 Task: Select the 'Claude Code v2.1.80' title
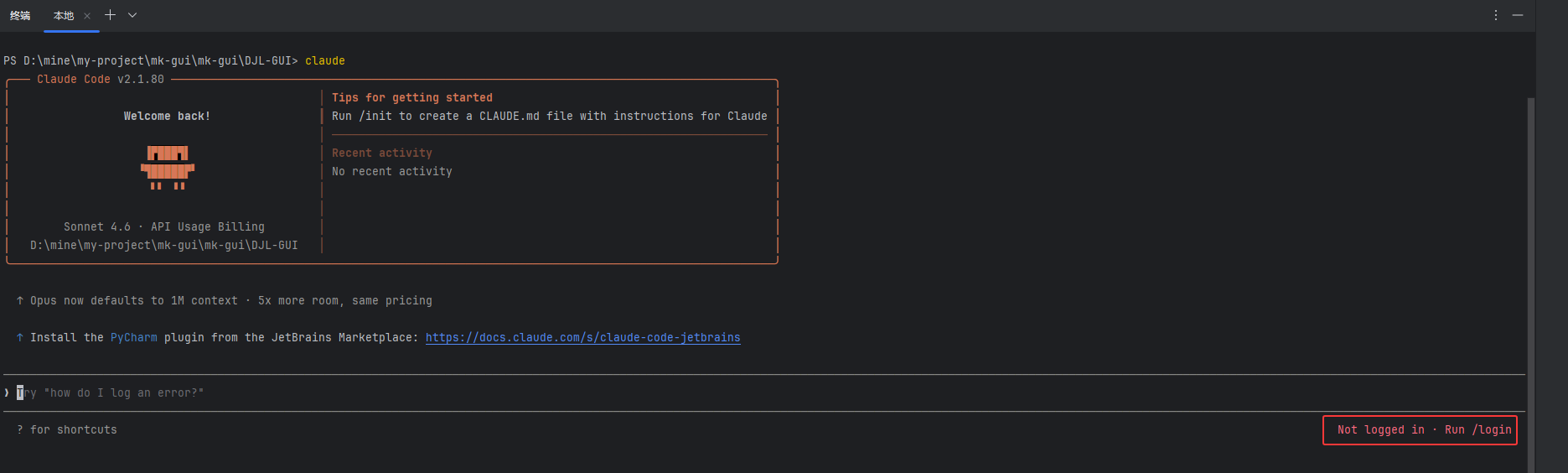click(x=101, y=80)
